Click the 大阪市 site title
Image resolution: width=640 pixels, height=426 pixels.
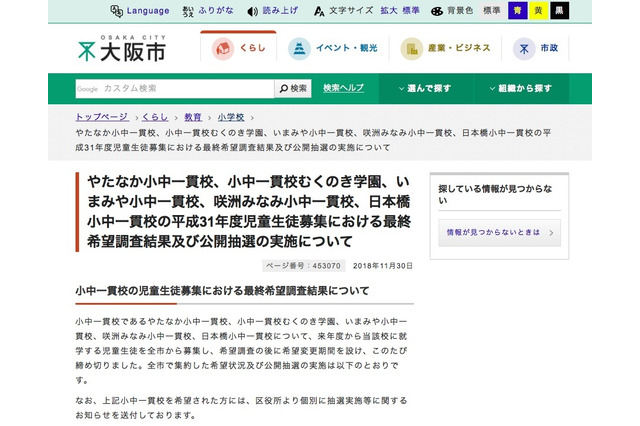[x=133, y=53]
